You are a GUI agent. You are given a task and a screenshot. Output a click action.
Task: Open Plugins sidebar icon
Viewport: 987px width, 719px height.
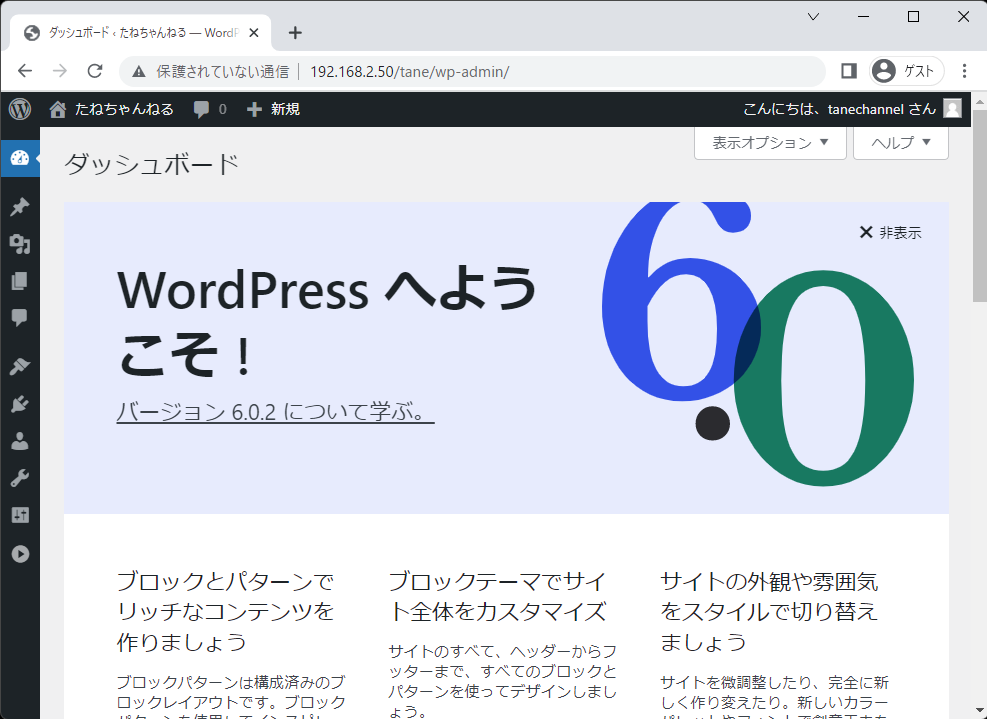pyautogui.click(x=20, y=404)
